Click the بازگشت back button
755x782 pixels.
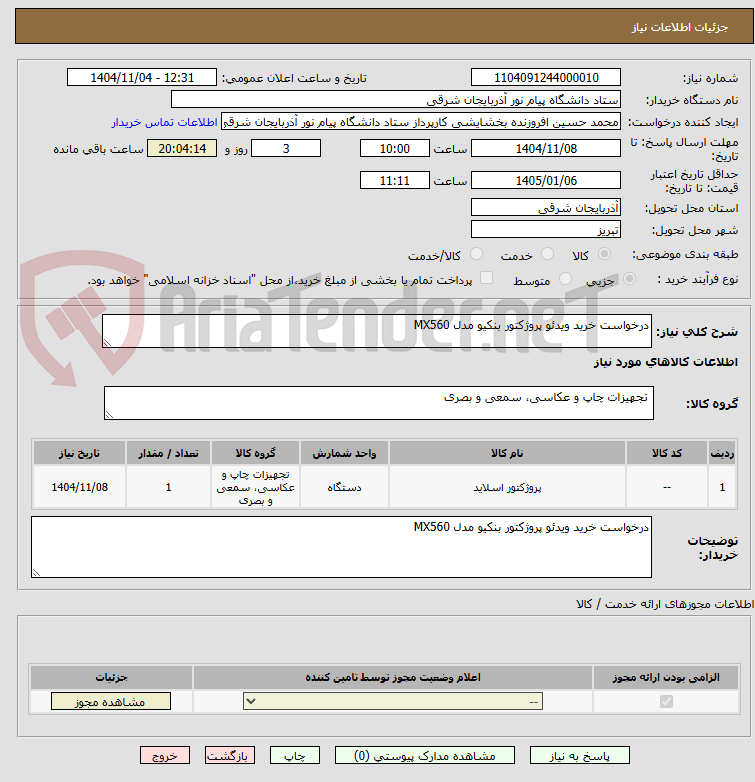pos(229,756)
